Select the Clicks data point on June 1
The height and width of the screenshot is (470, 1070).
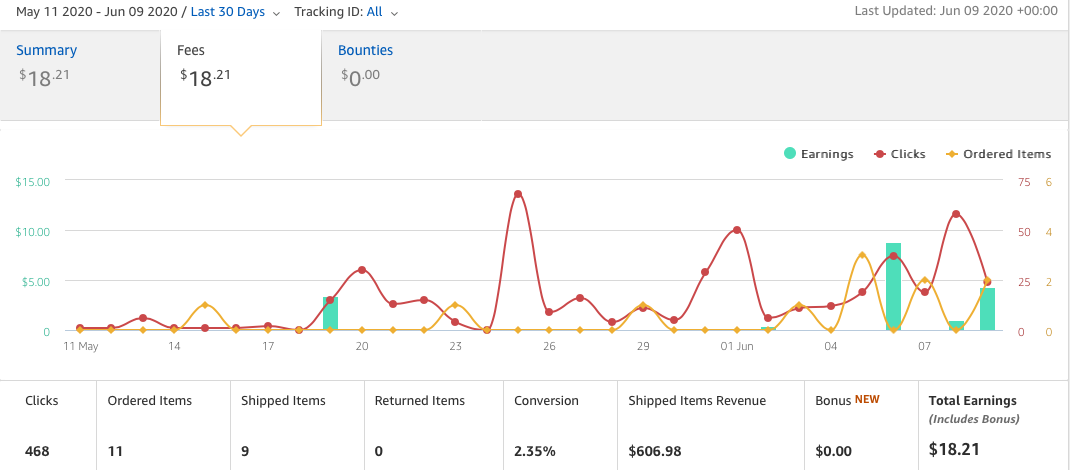pos(737,230)
